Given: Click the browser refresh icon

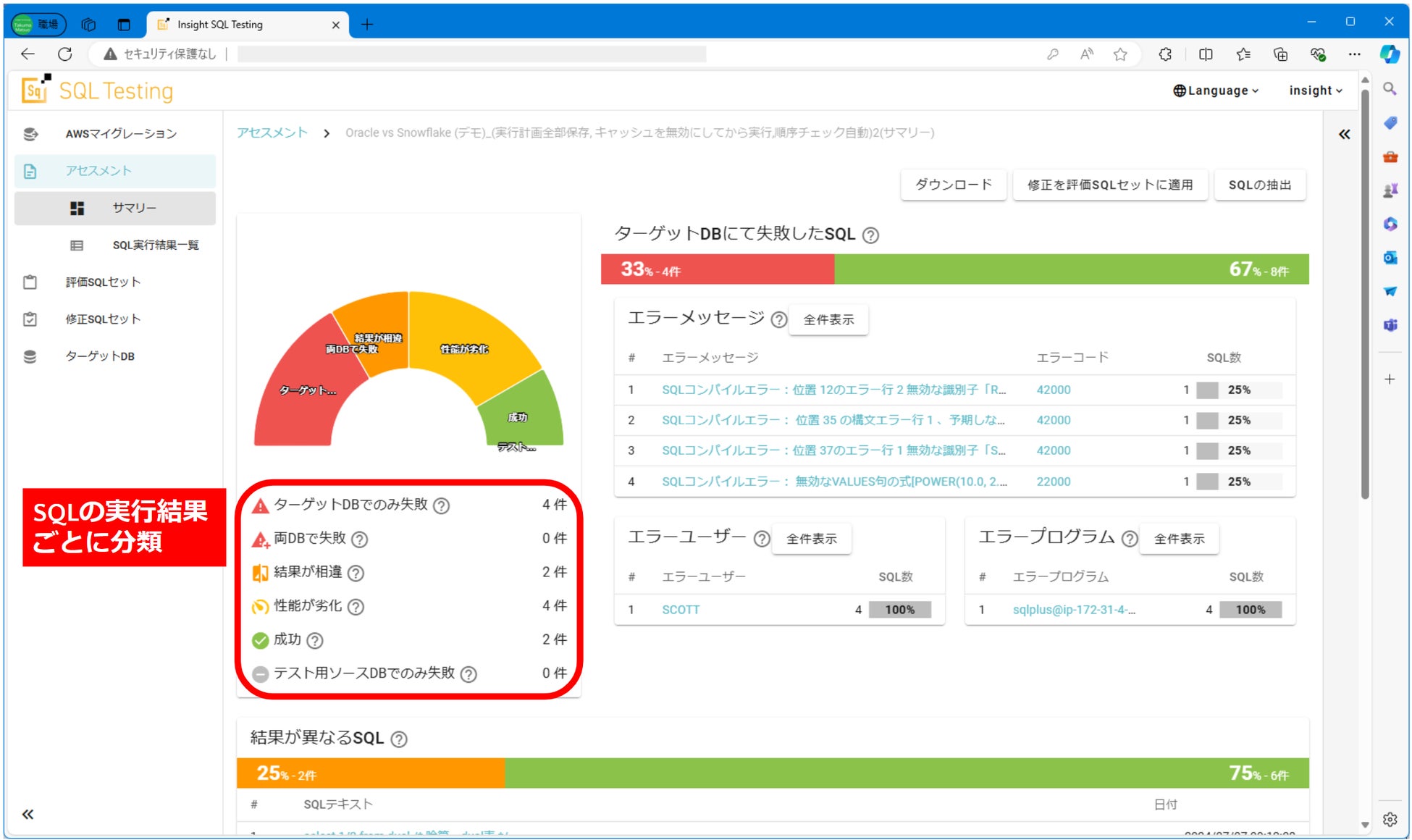Looking at the screenshot, I should pos(65,54).
